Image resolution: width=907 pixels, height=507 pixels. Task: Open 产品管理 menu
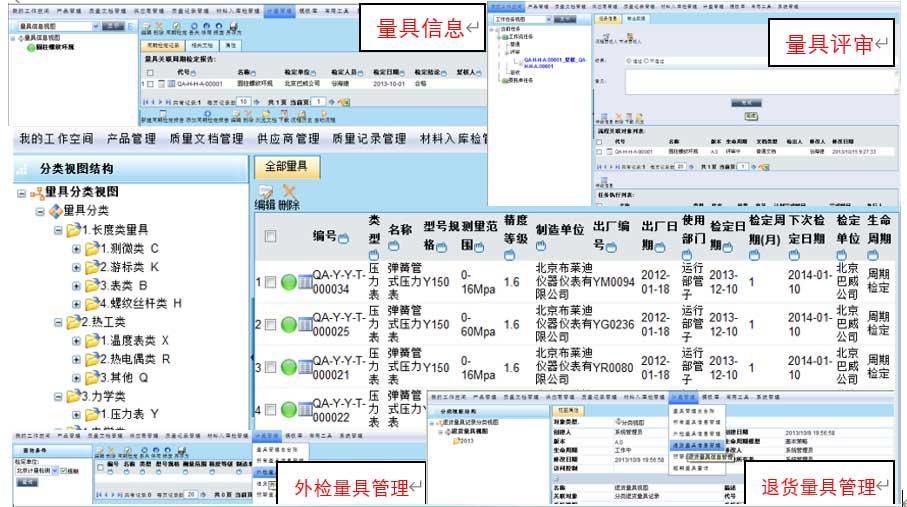pyautogui.click(x=131, y=139)
